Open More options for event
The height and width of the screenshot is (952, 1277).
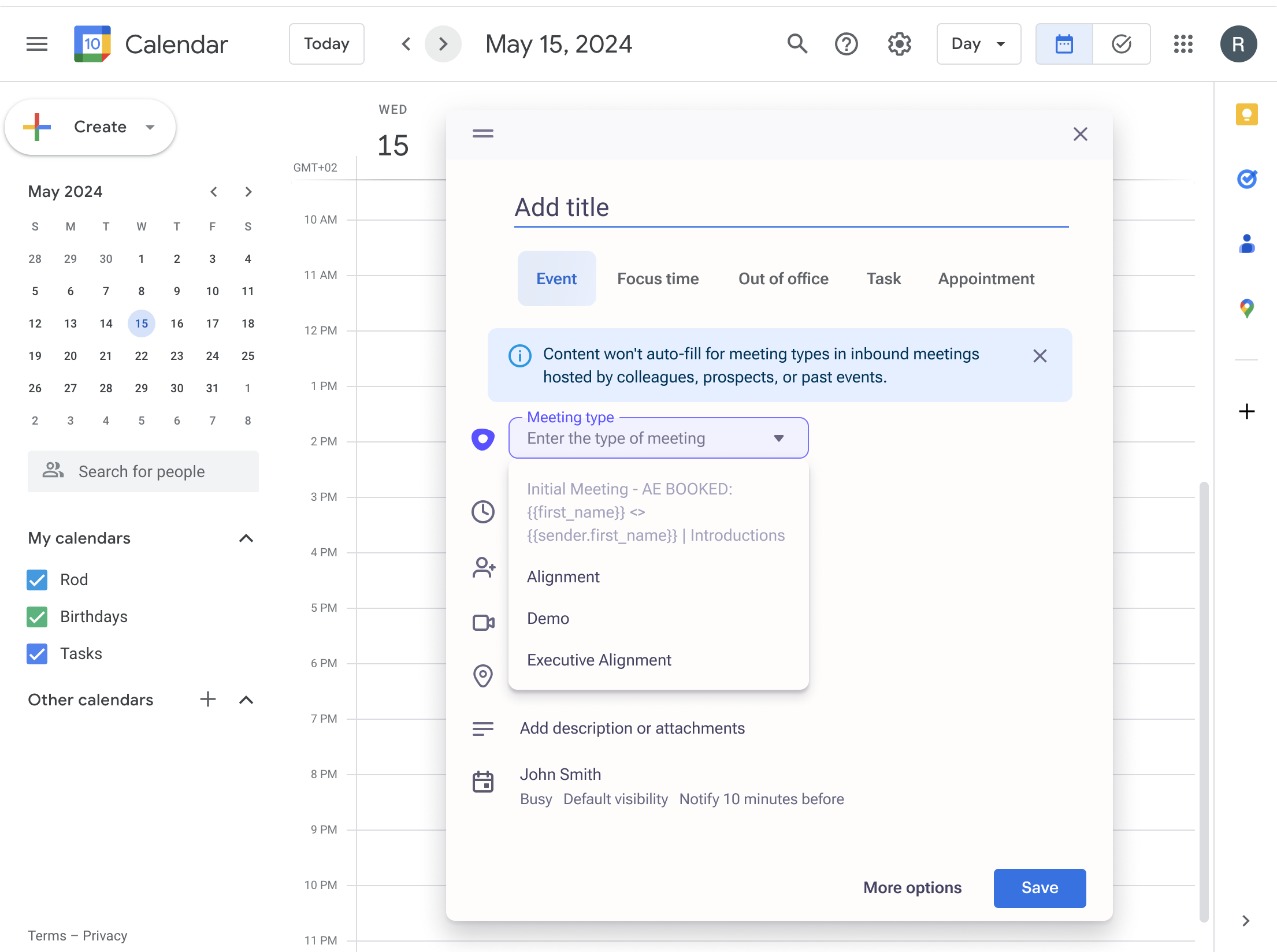coord(912,887)
